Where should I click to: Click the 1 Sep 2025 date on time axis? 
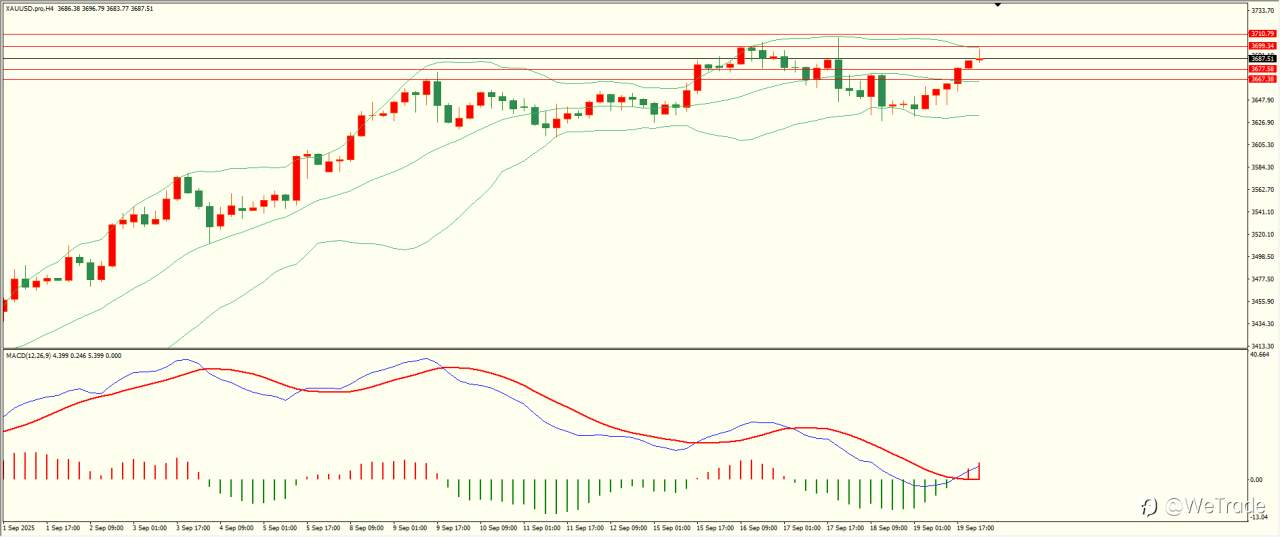(x=19, y=526)
